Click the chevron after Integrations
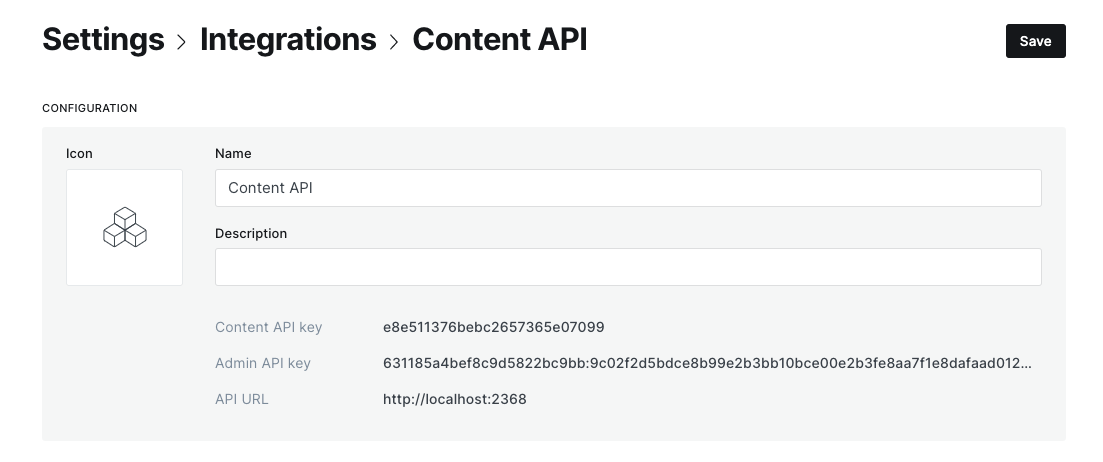Image resolution: width=1103 pixels, height=462 pixels. coord(394,42)
